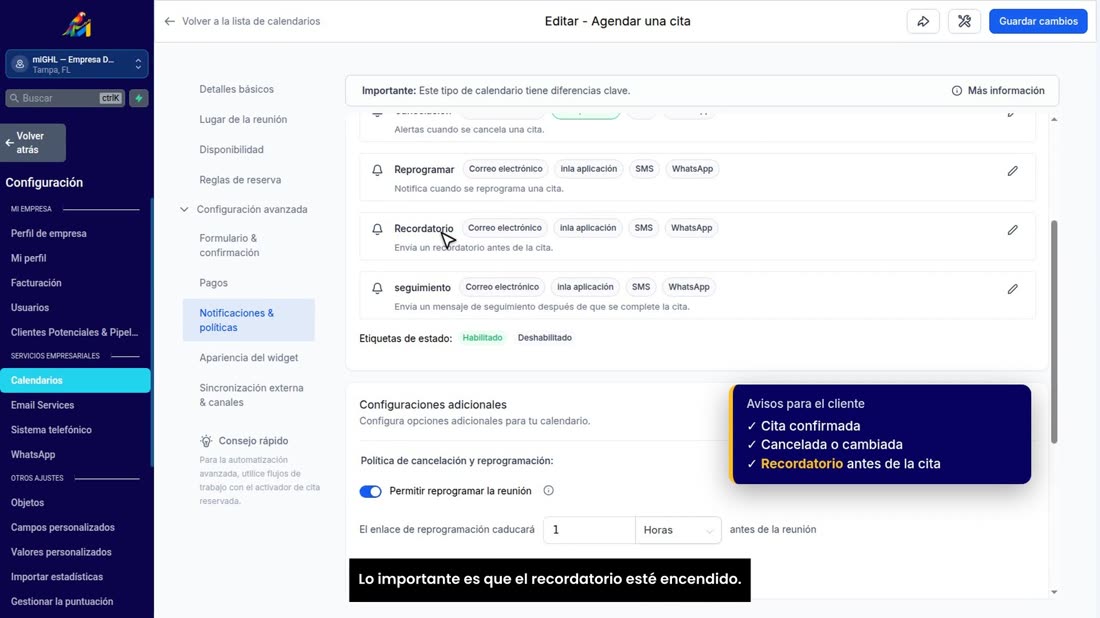This screenshot has height=618, width=1100.
Task: Open 'Clientes Potenciales & Pipel...' in sidebar
Action: [74, 332]
